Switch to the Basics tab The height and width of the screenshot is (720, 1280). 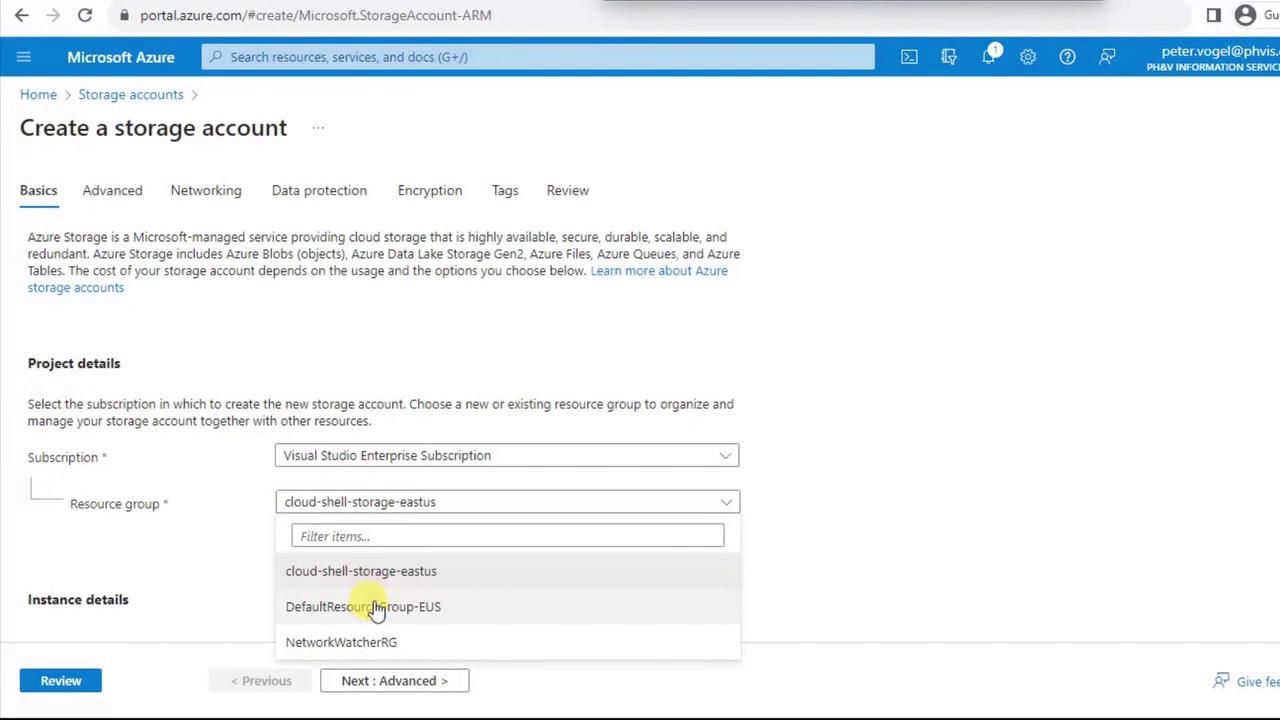coord(38,190)
